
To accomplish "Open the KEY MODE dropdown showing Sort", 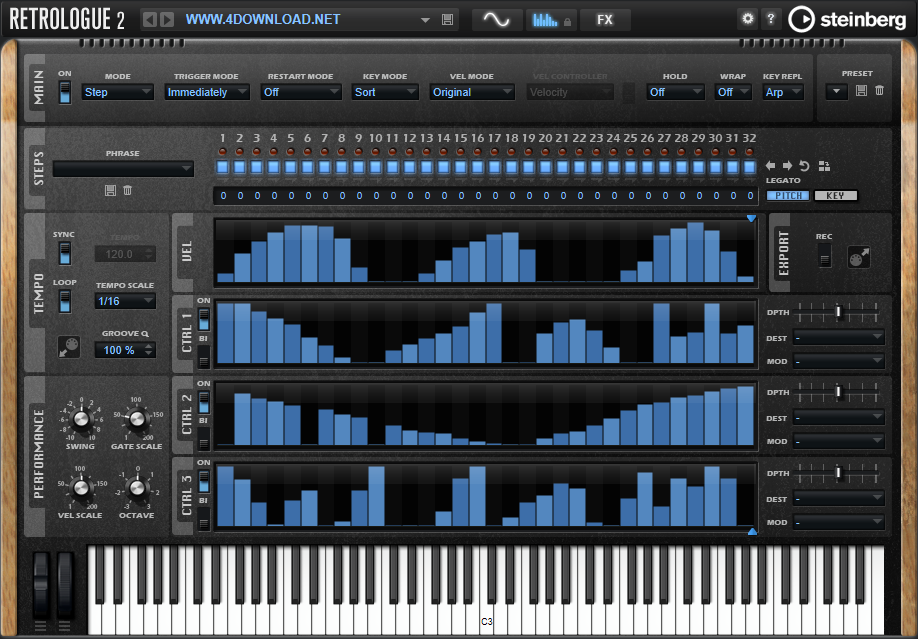I will tap(385, 92).
